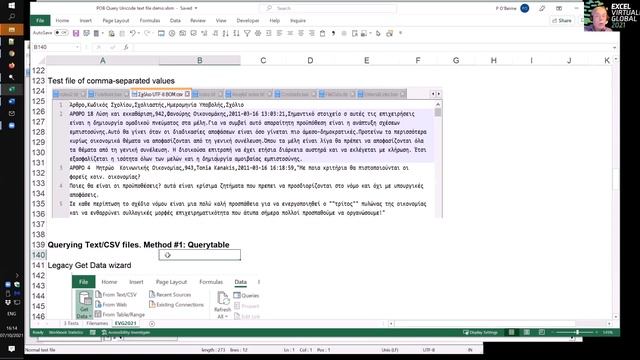Select row 139 header
Screen dimensions: 640x360
coord(38,245)
